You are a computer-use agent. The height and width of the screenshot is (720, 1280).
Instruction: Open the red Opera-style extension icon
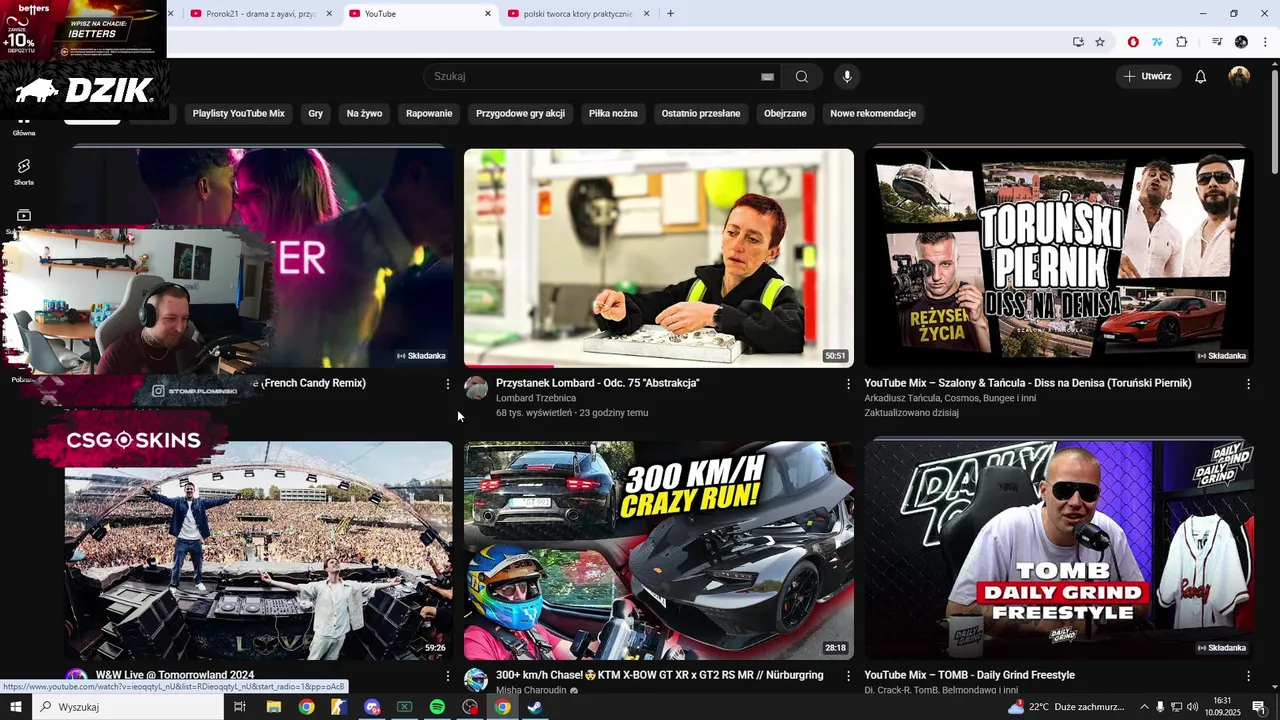[x=1133, y=42]
